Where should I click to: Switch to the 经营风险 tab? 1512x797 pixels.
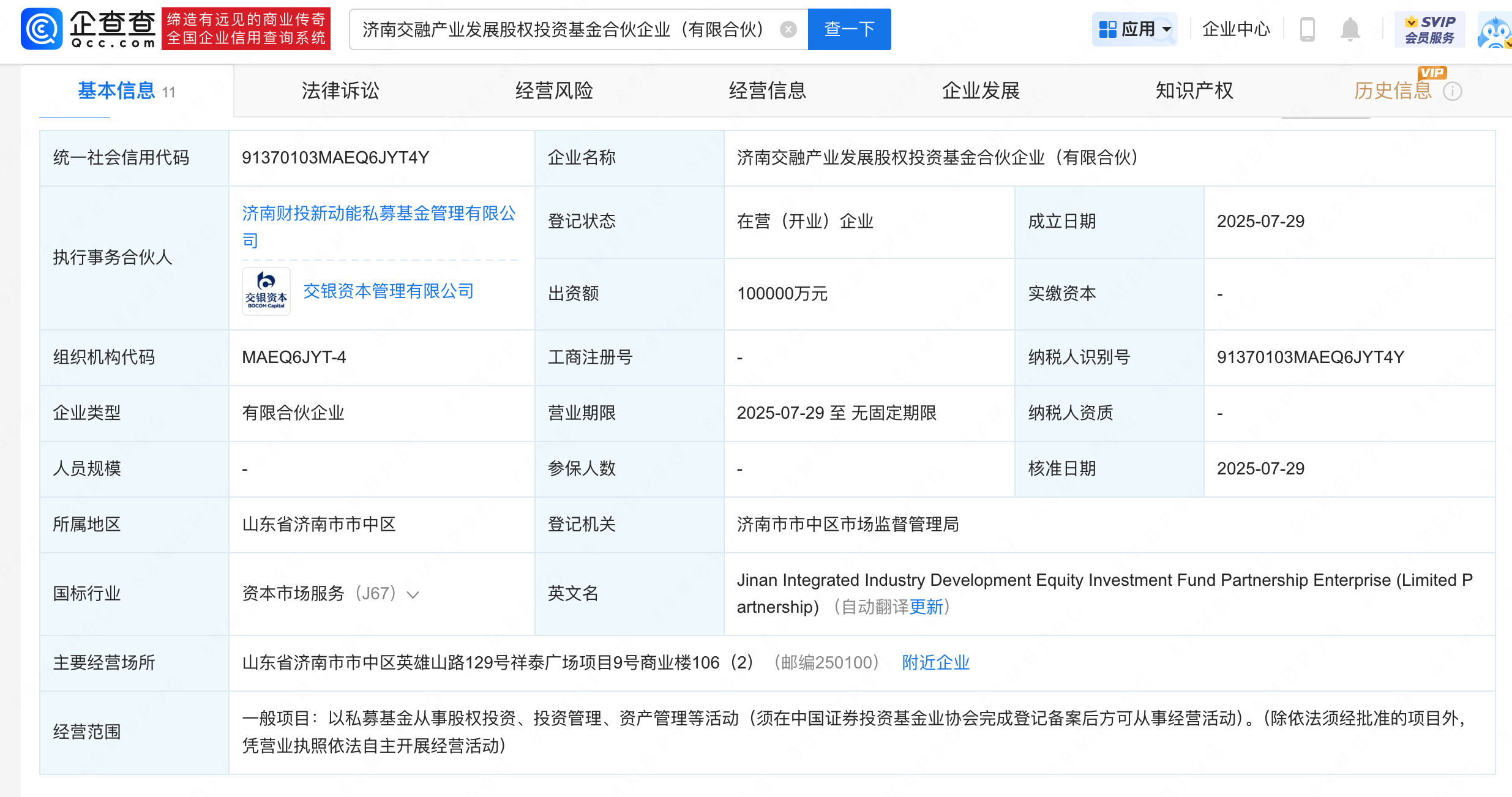pos(554,91)
